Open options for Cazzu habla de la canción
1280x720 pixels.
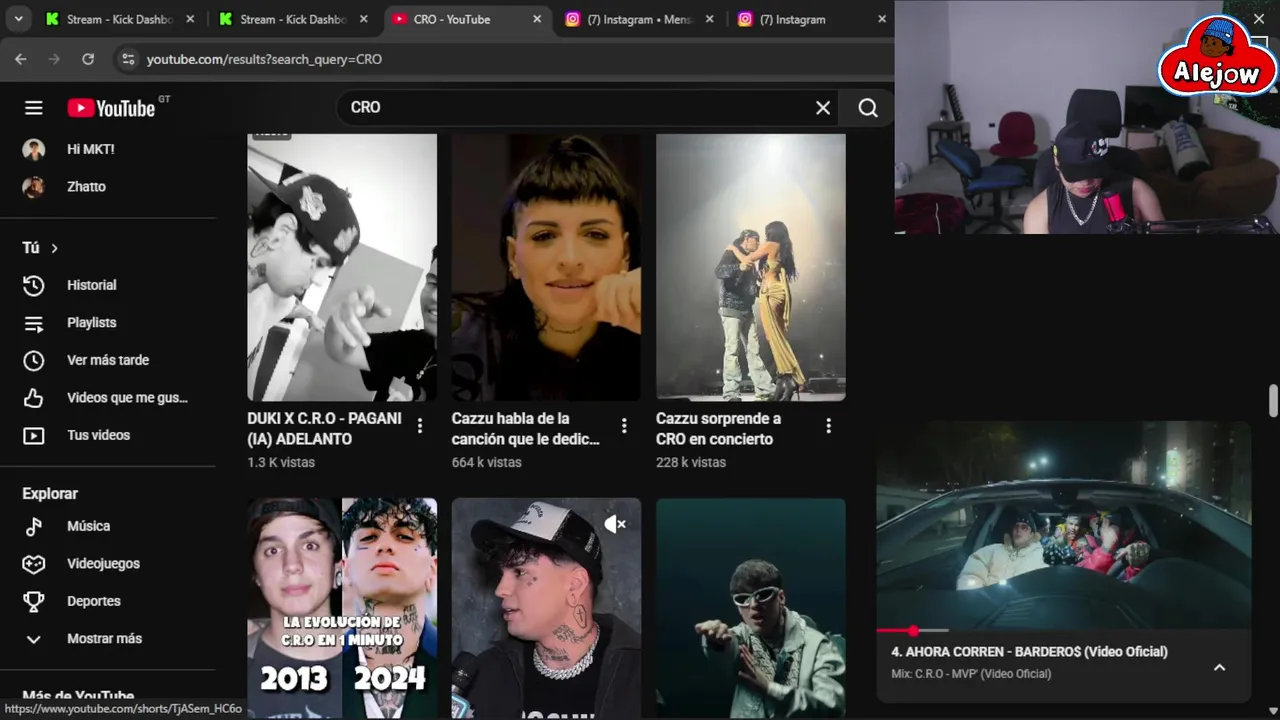pos(624,426)
